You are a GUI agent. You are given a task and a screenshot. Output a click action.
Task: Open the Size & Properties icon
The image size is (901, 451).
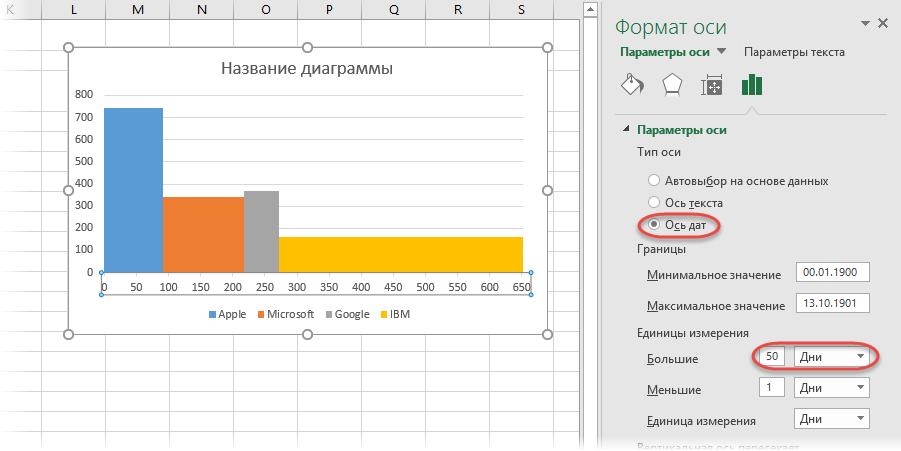[x=711, y=85]
